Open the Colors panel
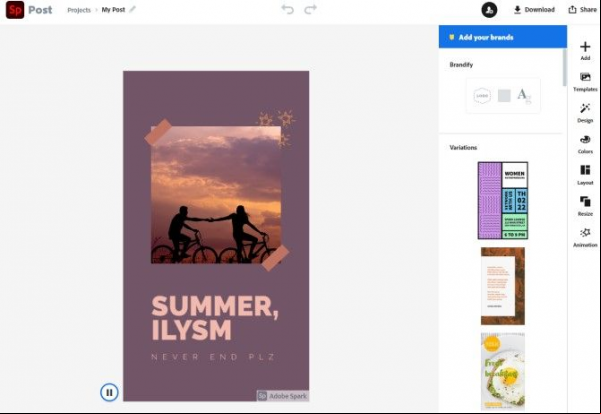The width and height of the screenshot is (601, 414). [x=585, y=144]
